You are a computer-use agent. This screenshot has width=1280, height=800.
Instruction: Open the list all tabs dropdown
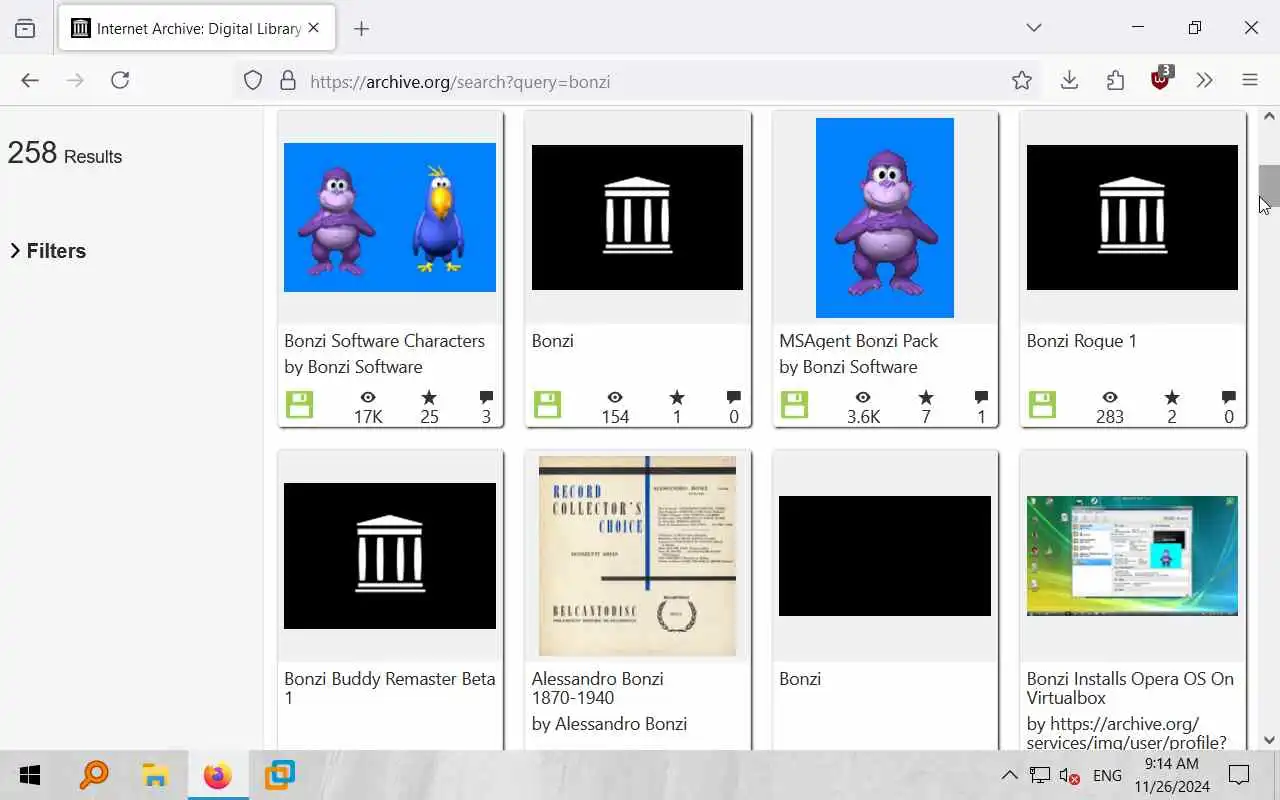coord(1034,28)
